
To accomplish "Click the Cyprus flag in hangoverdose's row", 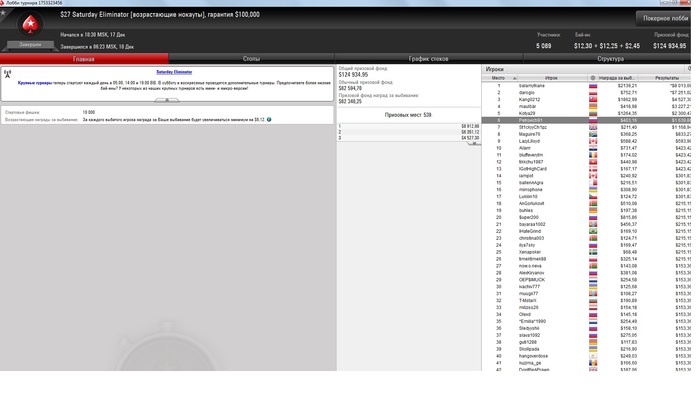I will pyautogui.click(x=593, y=356).
